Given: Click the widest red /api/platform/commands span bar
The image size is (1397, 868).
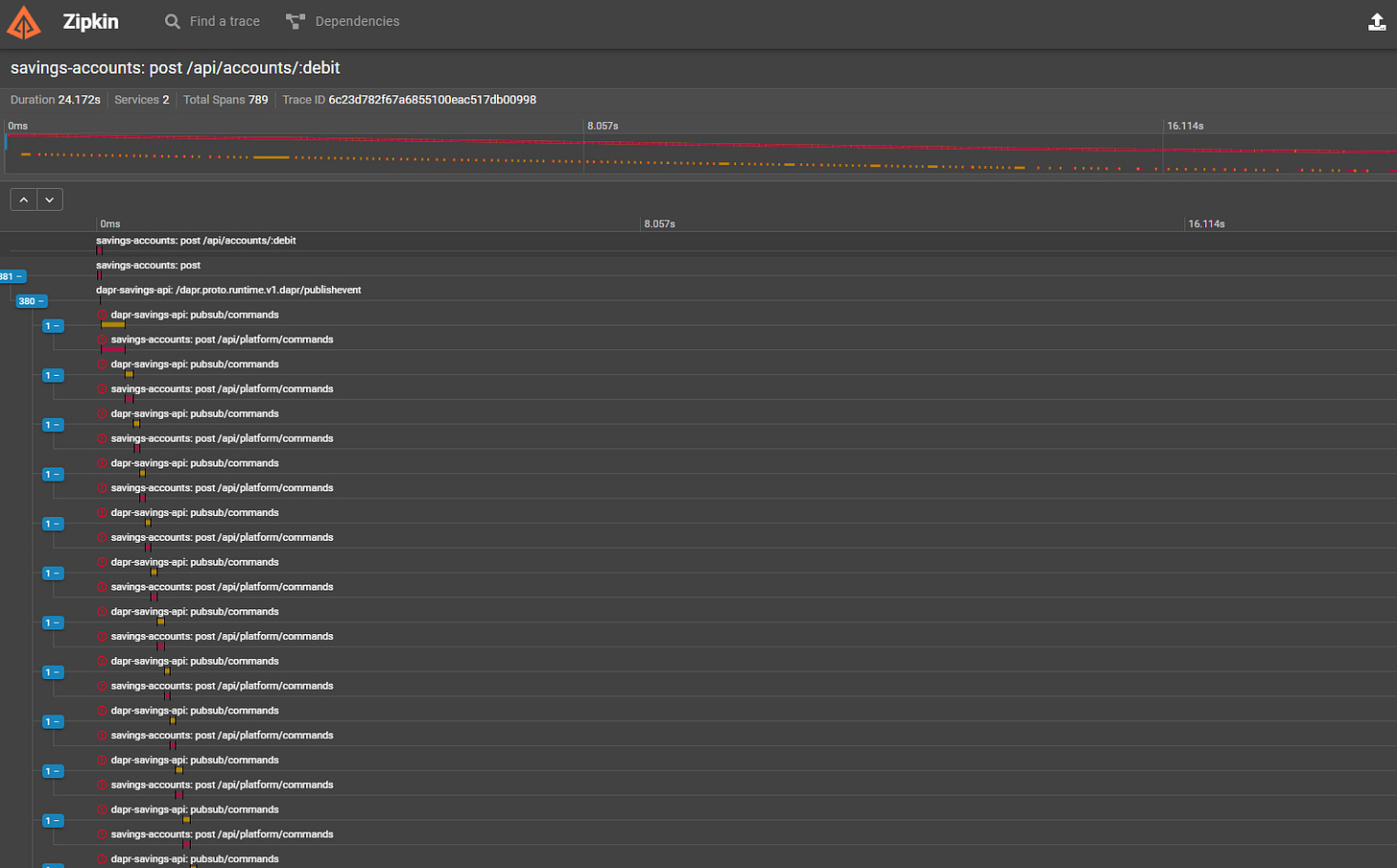Looking at the screenshot, I should coord(113,350).
